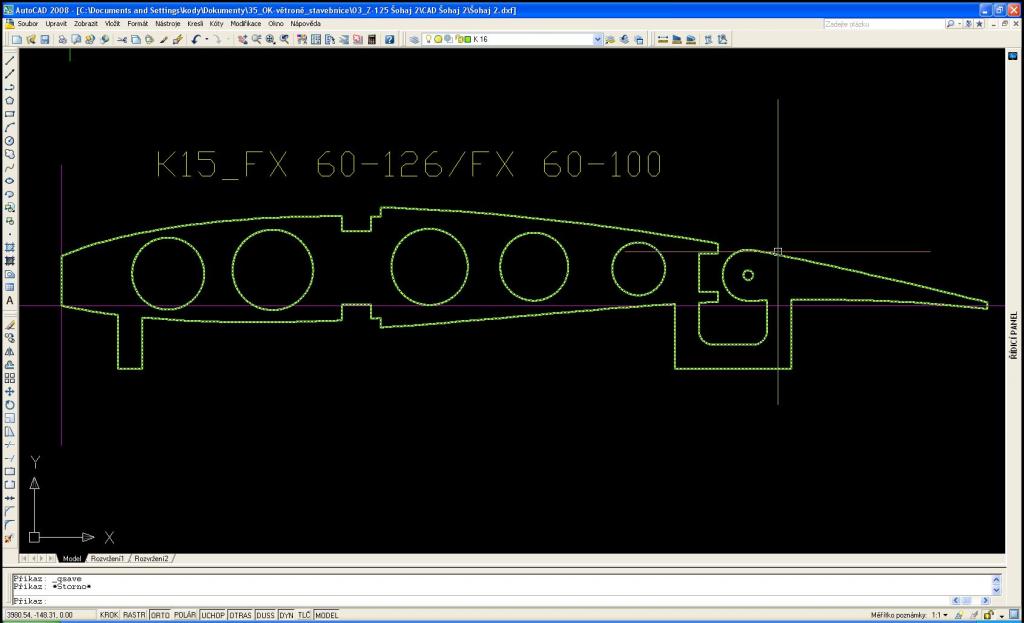Click the MODEL button in status bar
The image size is (1024, 623).
click(x=327, y=615)
